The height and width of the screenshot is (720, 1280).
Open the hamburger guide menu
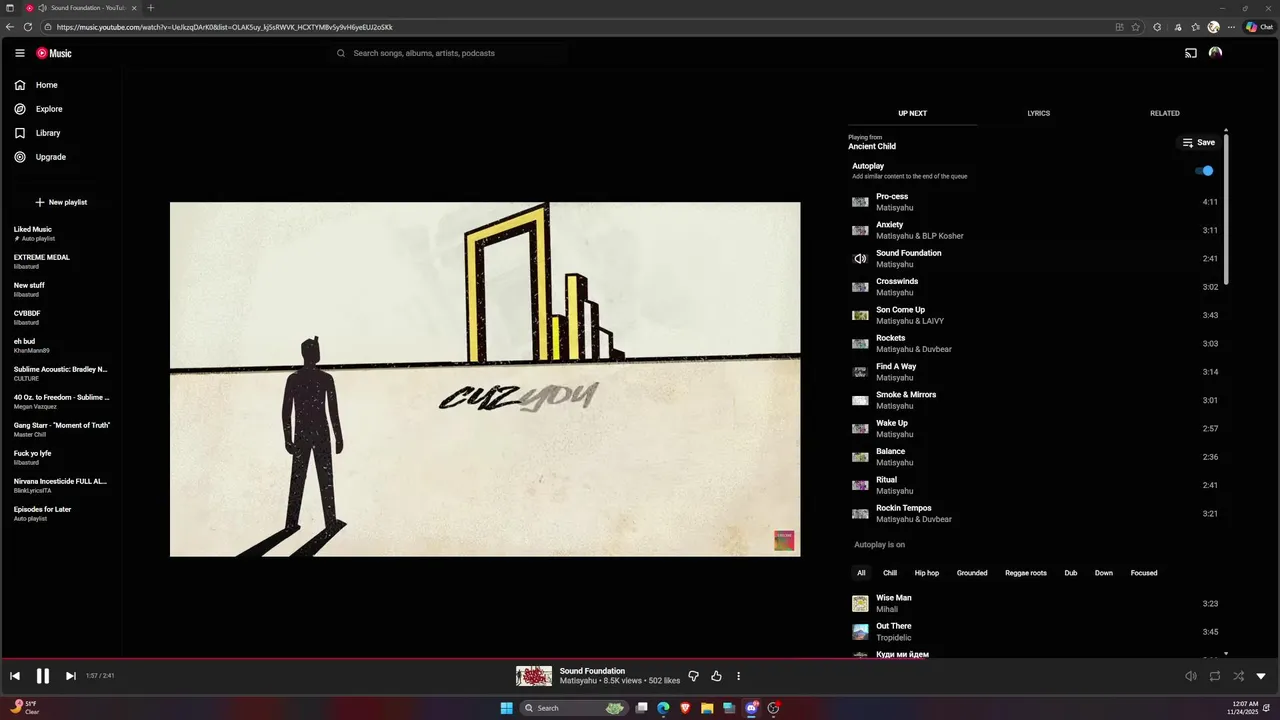click(x=19, y=53)
